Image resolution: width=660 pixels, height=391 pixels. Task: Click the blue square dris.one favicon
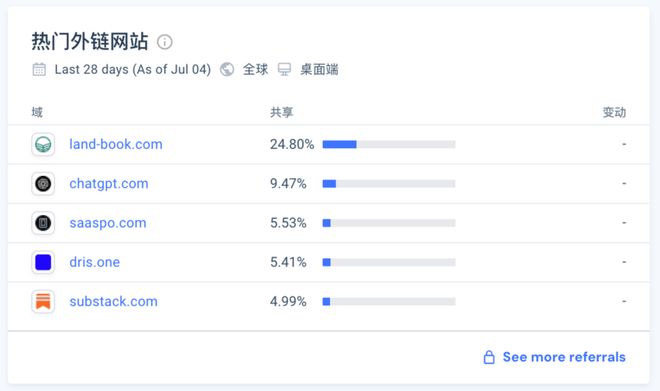[x=43, y=262]
